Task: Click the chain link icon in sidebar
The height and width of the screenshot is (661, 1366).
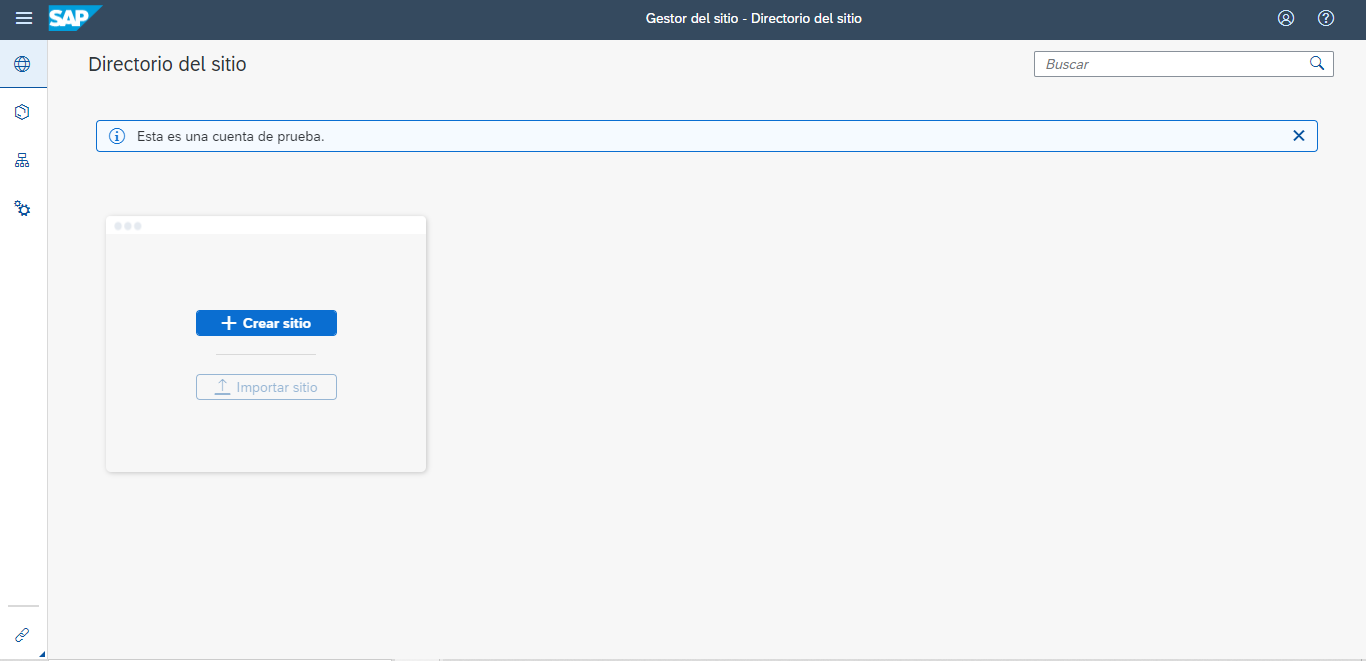Action: click(x=22, y=635)
